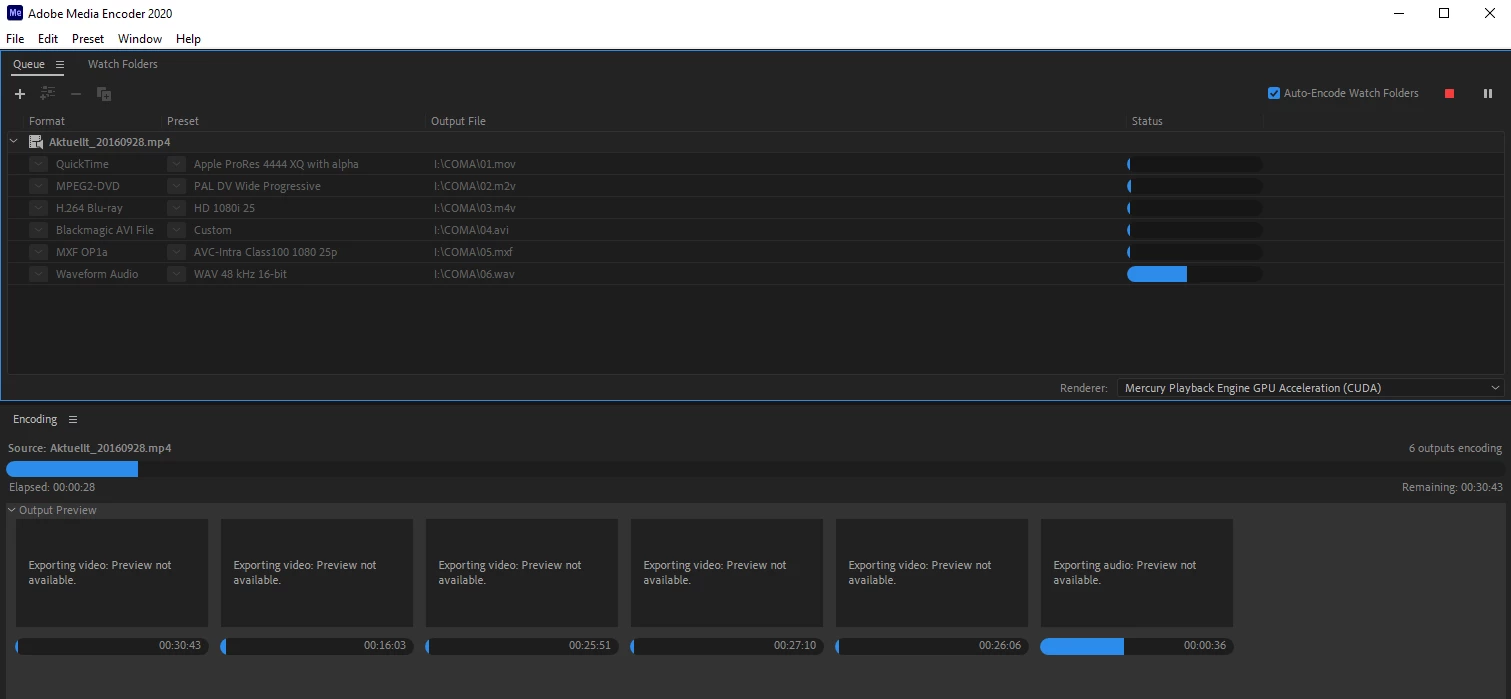
Task: Open the Help menu
Action: [x=188, y=39]
